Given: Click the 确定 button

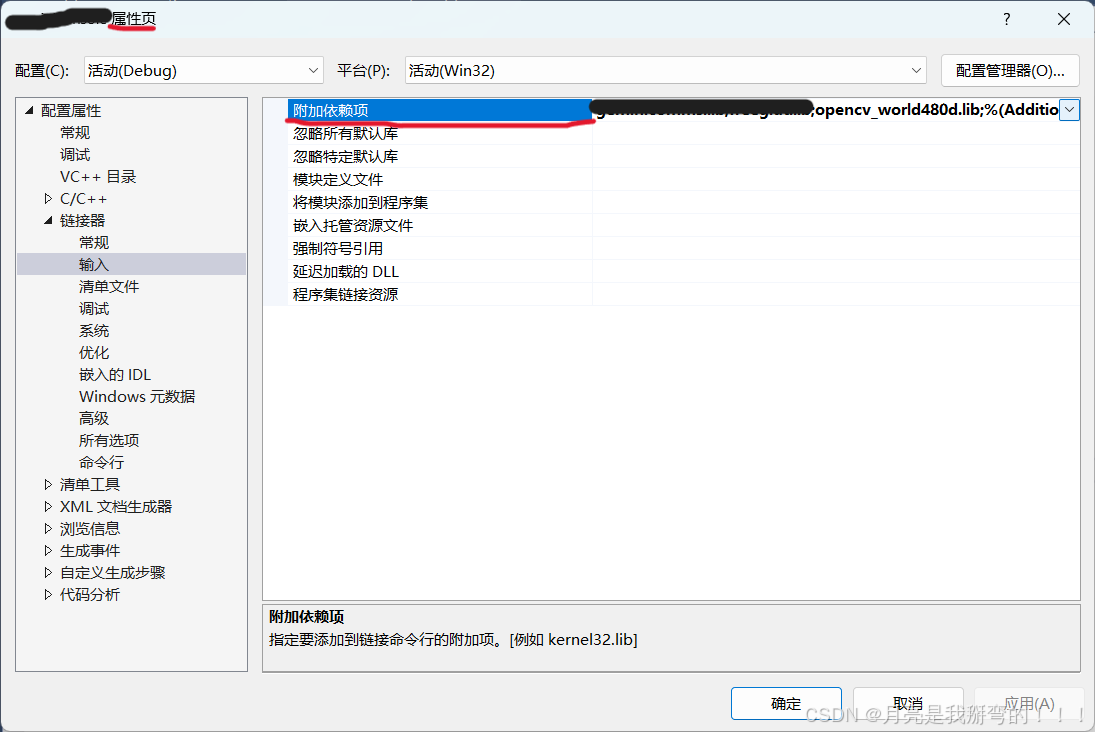Looking at the screenshot, I should pyautogui.click(x=786, y=703).
